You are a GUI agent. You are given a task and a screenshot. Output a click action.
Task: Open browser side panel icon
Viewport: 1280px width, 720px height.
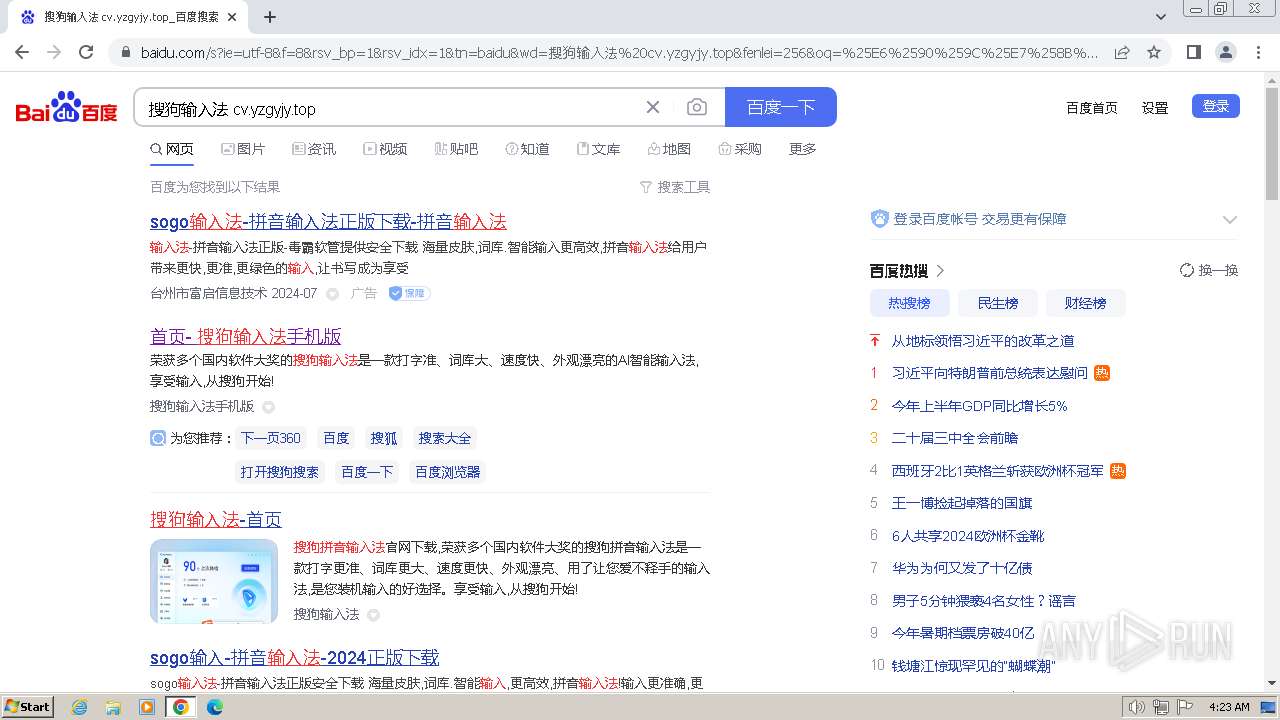coord(1193,52)
